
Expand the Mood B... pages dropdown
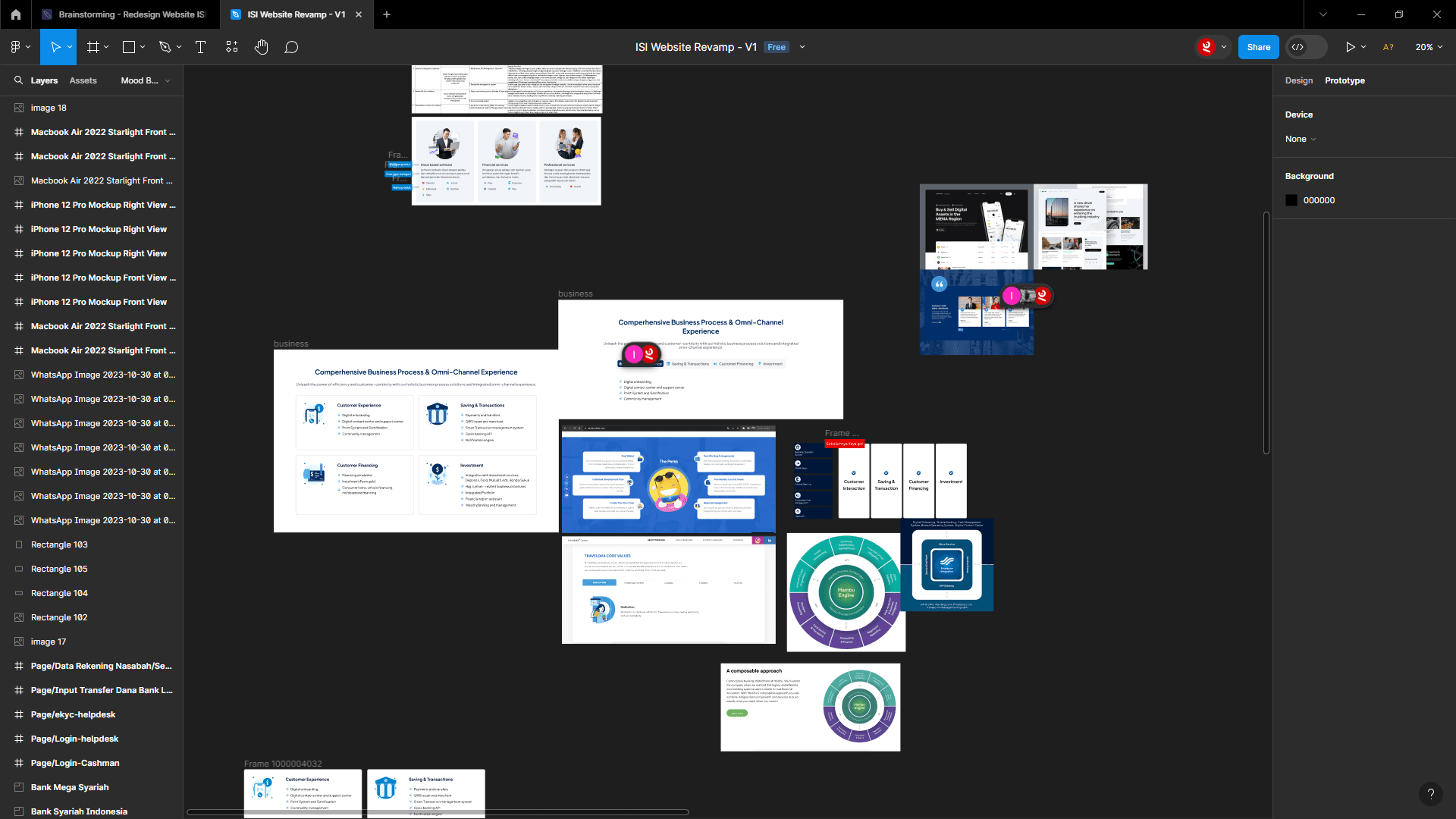(x=146, y=80)
